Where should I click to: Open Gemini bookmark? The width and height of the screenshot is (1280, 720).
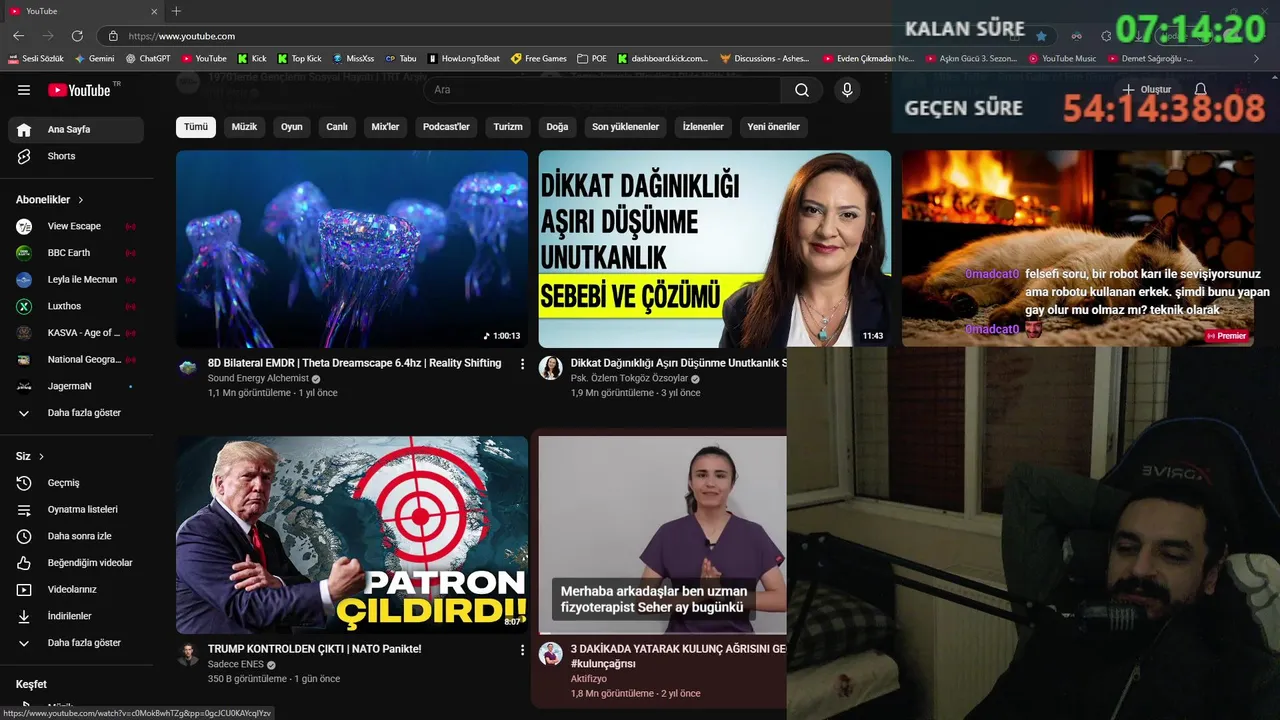point(93,59)
